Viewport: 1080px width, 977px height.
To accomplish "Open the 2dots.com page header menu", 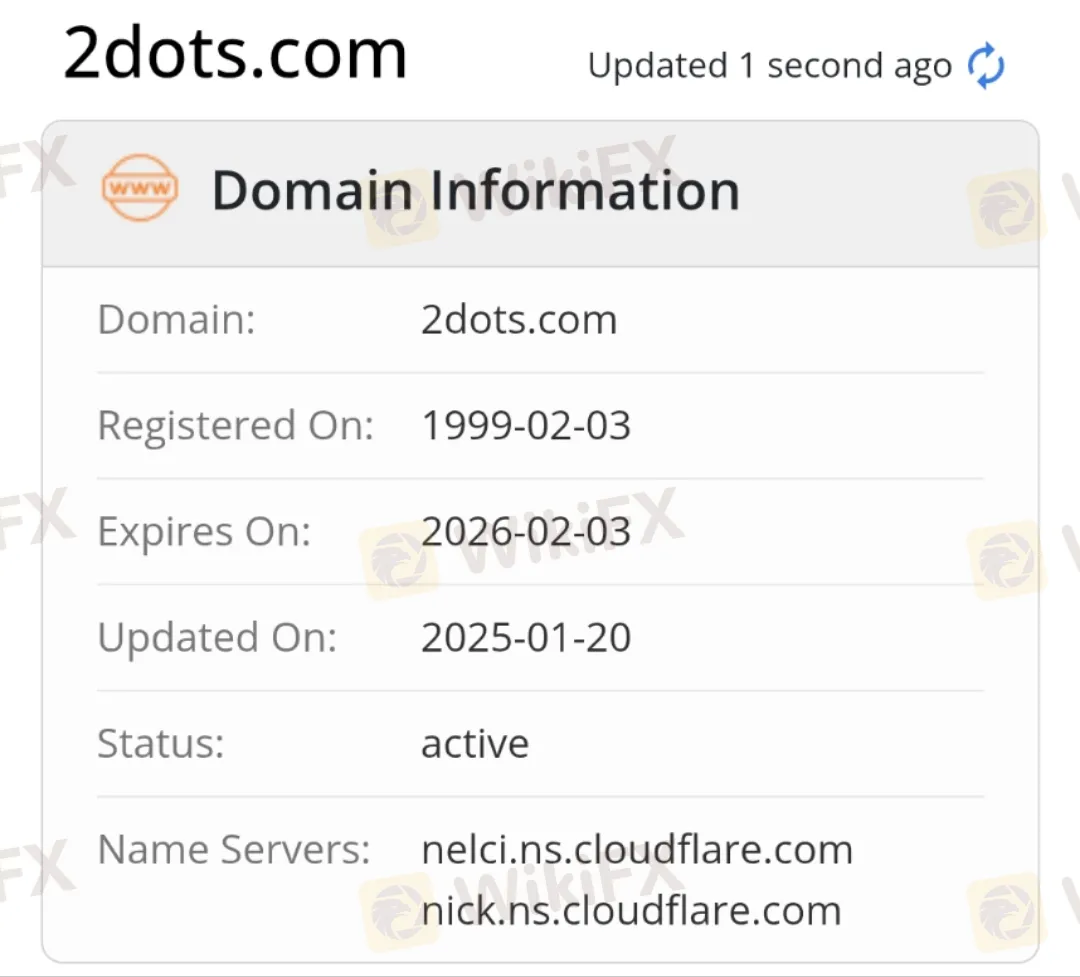I will tap(235, 55).
